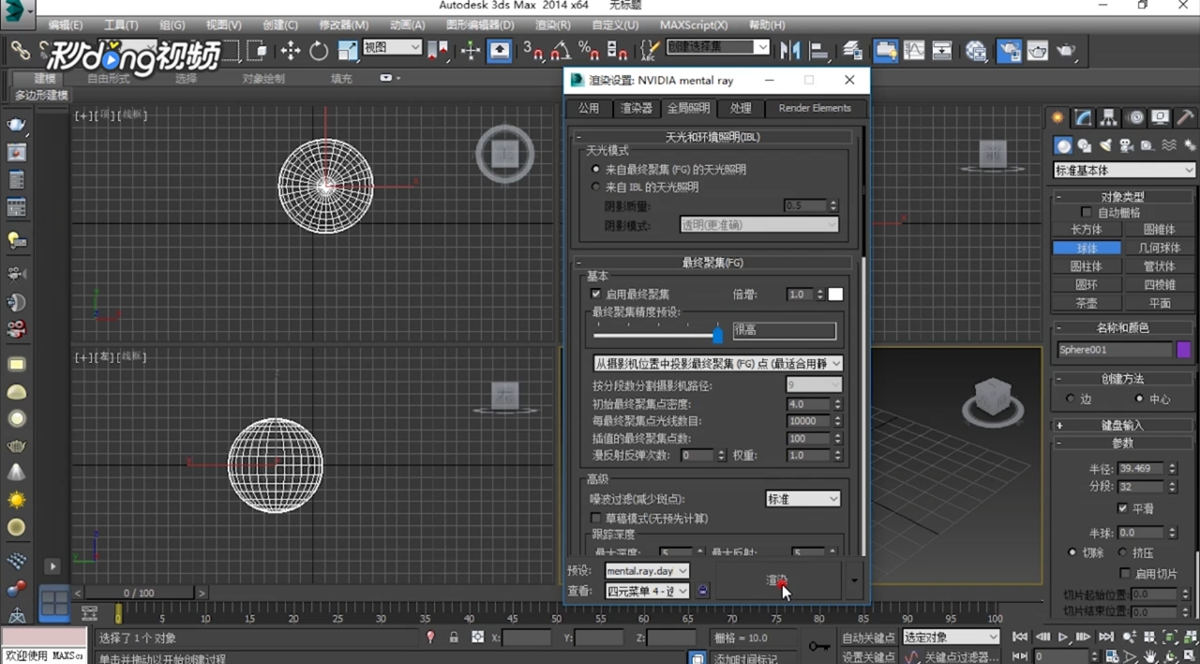1200x664 pixels.
Task: Select the Squash hemisphere radio option
Action: (x=1123, y=552)
